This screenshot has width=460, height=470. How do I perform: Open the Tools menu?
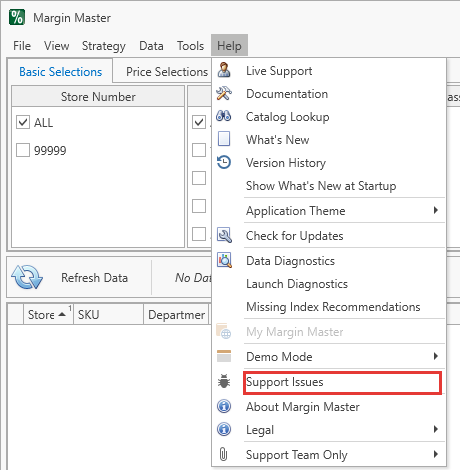click(x=190, y=46)
